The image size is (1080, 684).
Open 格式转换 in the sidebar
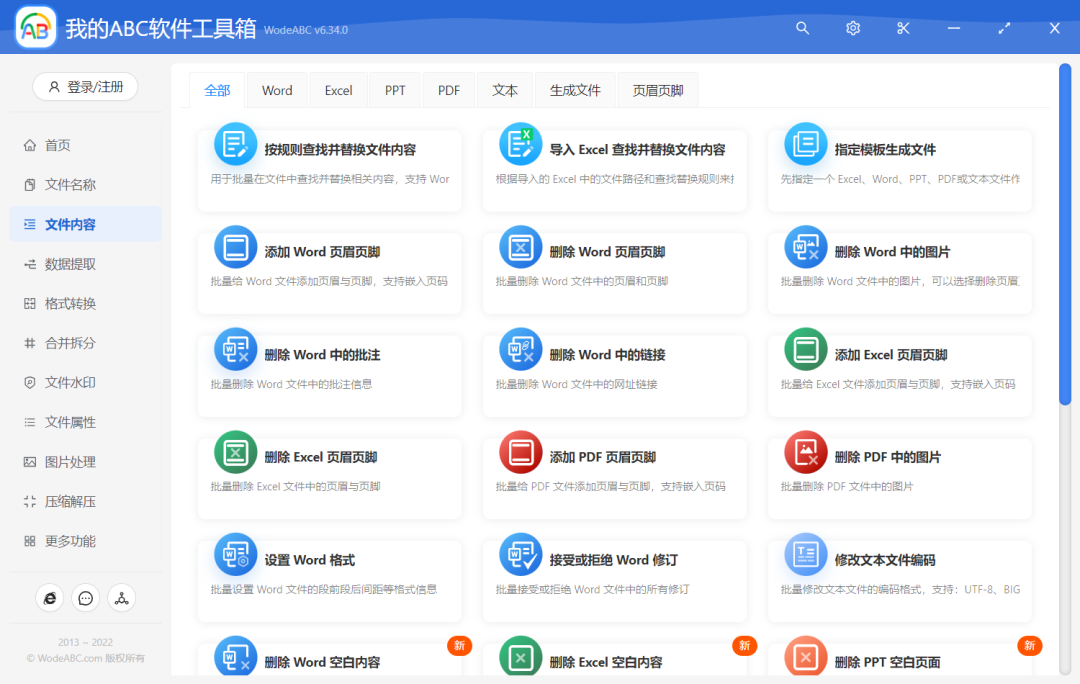coord(85,304)
